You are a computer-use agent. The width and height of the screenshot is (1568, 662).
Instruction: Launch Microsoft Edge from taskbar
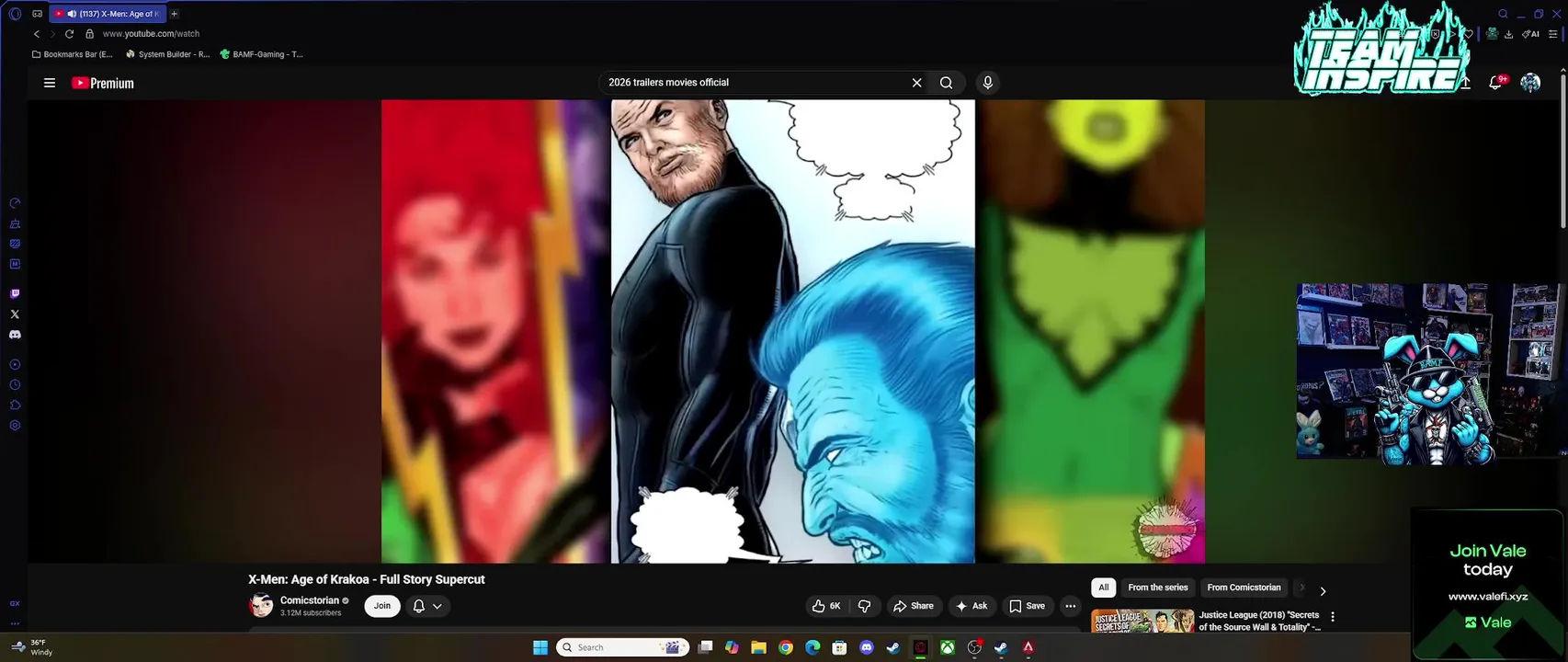pos(812,647)
